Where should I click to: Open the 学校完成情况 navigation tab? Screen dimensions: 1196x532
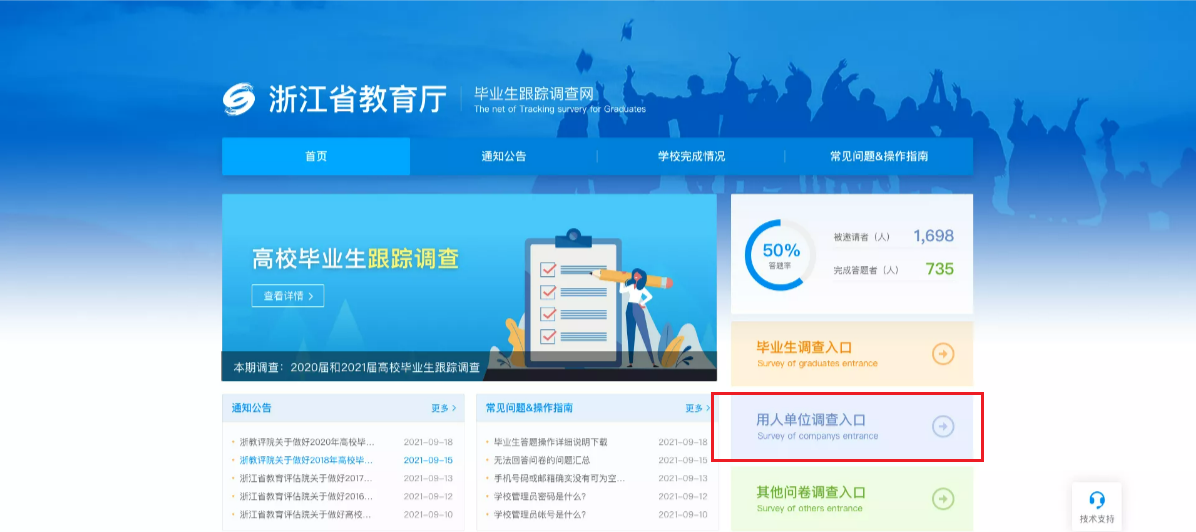coord(691,157)
